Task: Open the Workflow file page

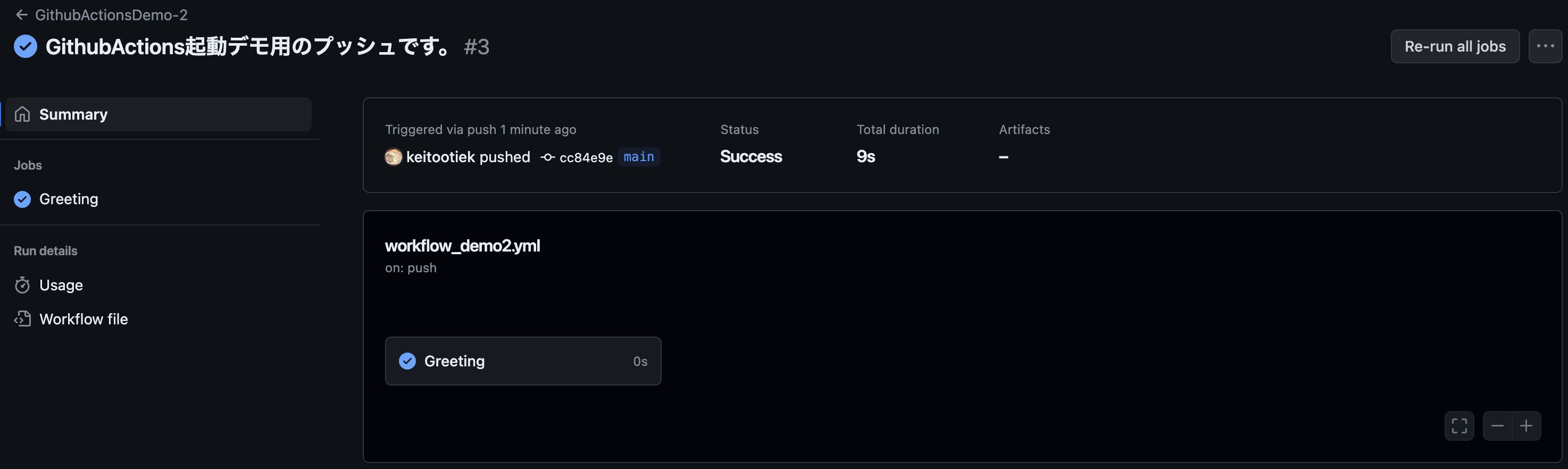Action: (x=84, y=319)
